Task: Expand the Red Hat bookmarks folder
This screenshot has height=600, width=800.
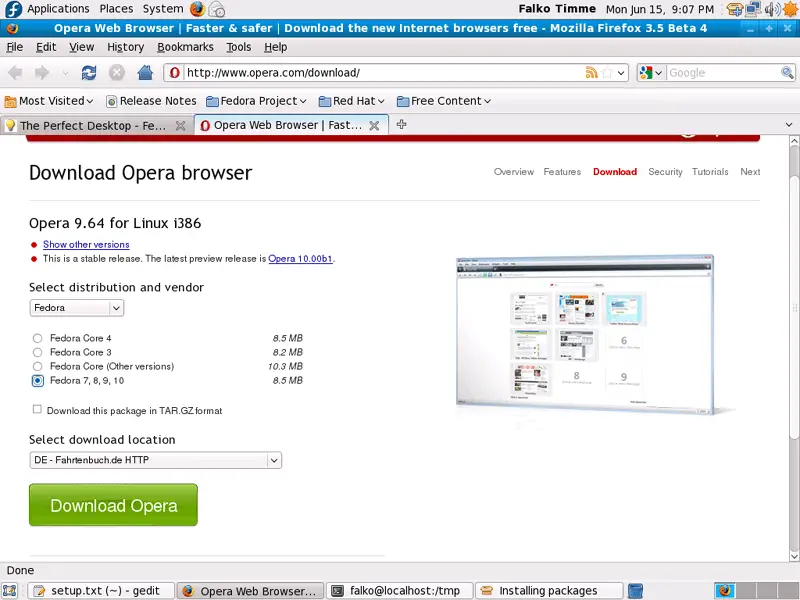Action: (352, 101)
